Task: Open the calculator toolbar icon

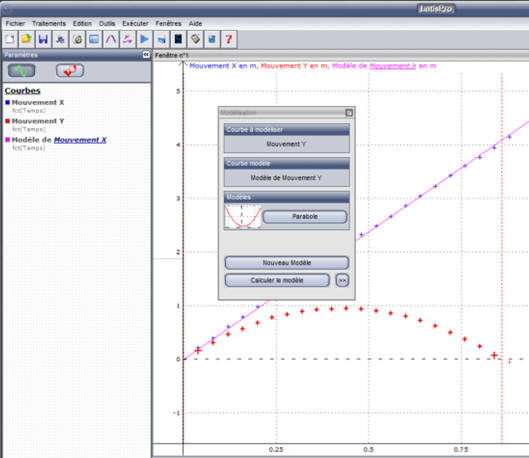Action: (195, 39)
